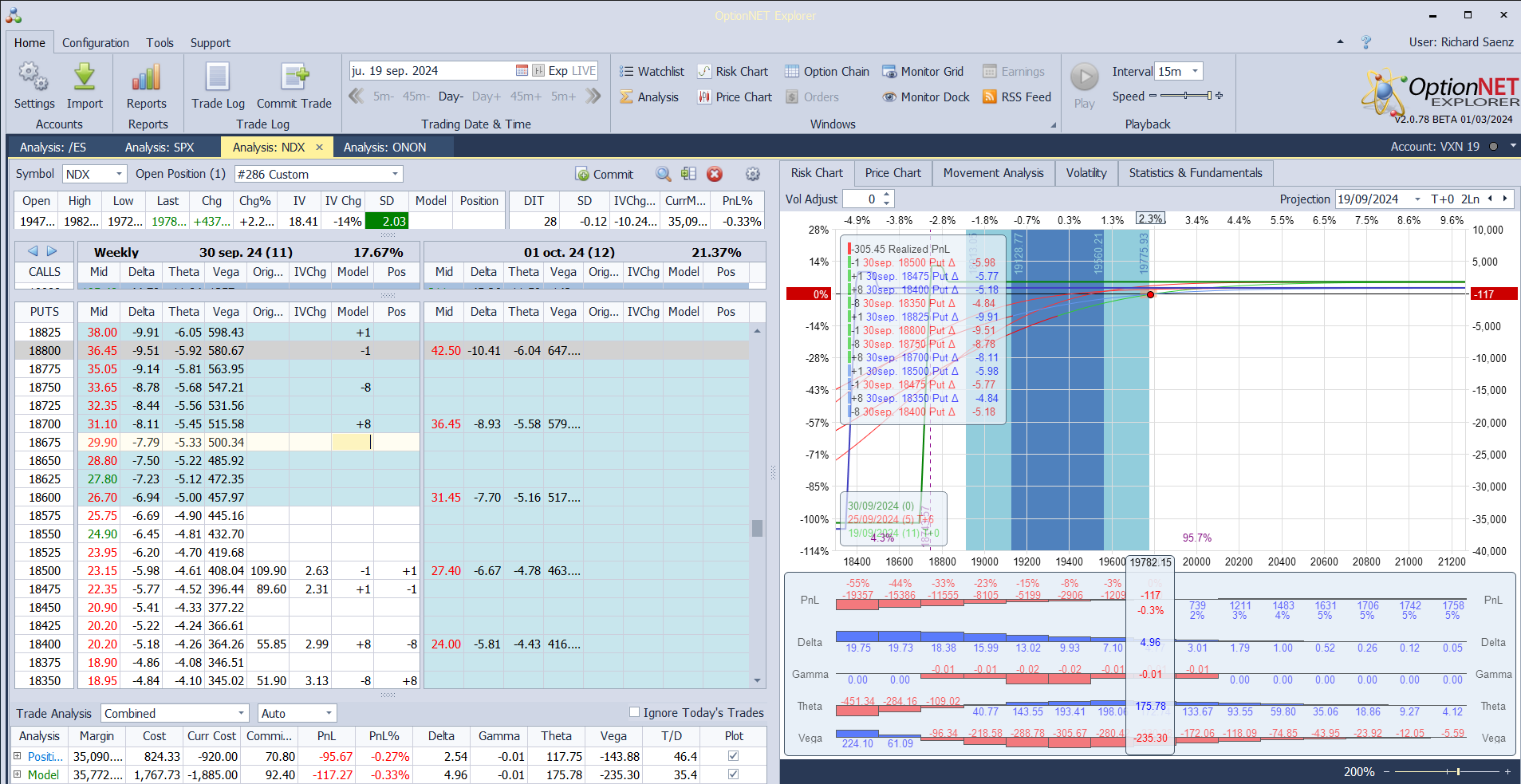Toggle the Plot checkbox for Positi... row
1521x784 pixels.
[x=733, y=756]
